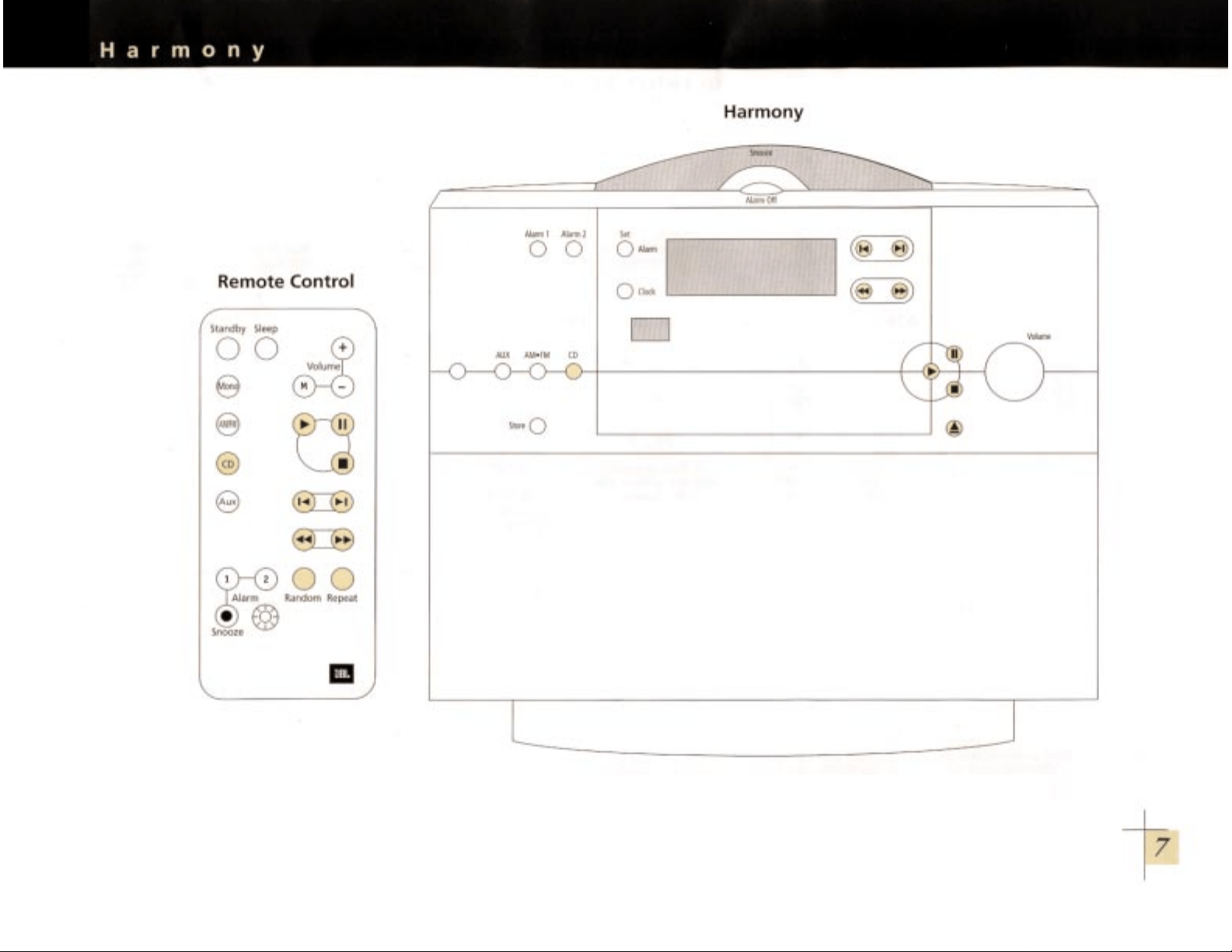
Task: Click the Pause button on the Harmony unit
Action: click(955, 354)
